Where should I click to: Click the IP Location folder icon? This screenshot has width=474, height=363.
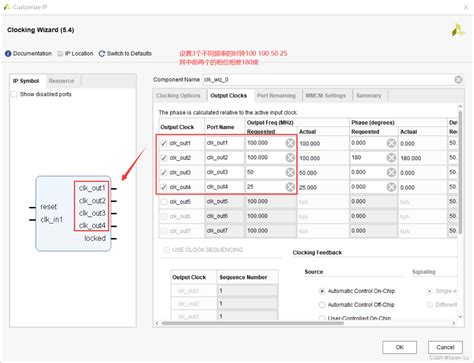point(60,54)
